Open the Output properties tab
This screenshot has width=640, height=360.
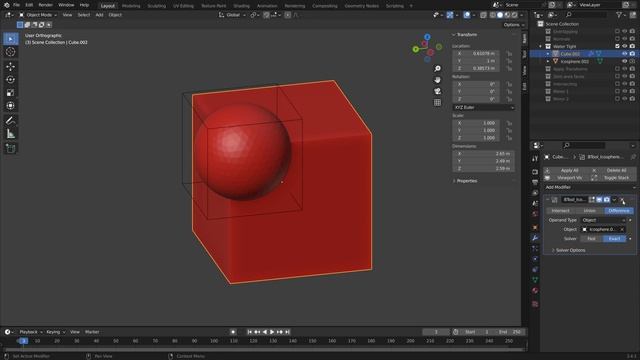pyautogui.click(x=535, y=182)
